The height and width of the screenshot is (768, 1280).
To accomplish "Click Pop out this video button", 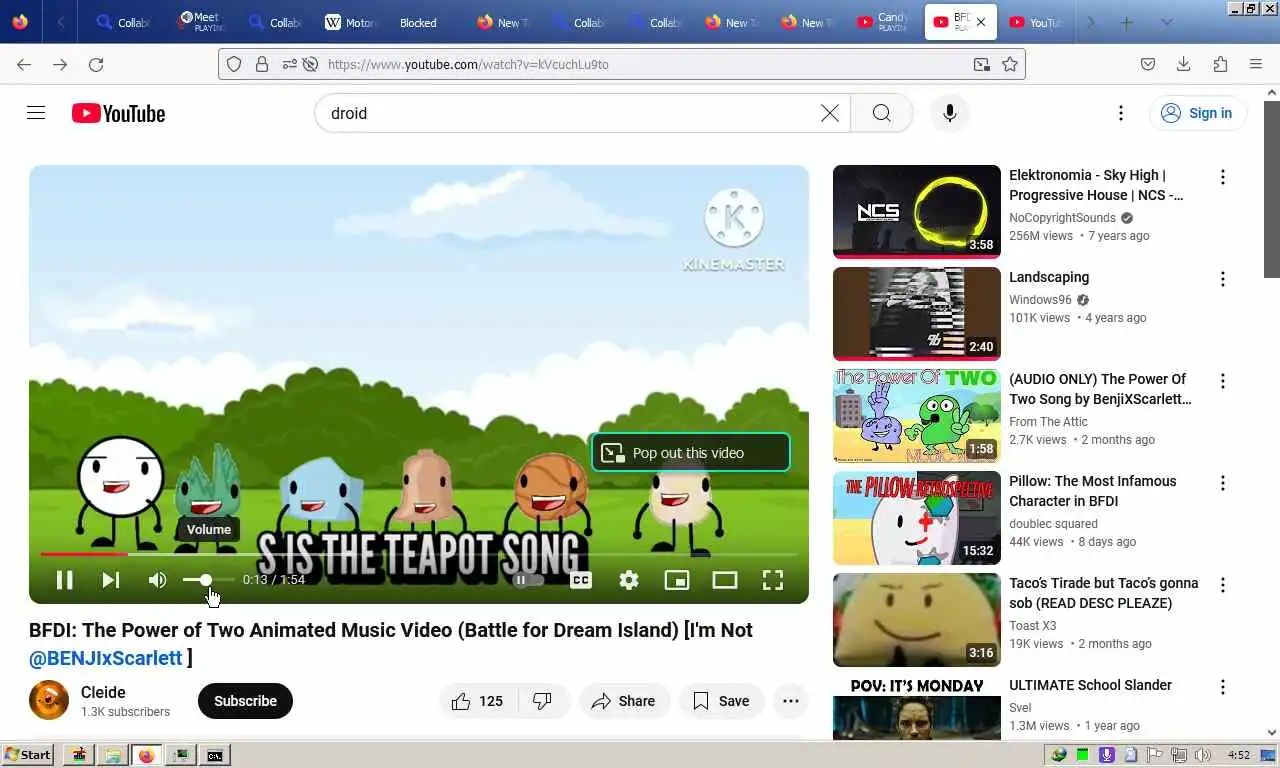I will click(x=690, y=453).
